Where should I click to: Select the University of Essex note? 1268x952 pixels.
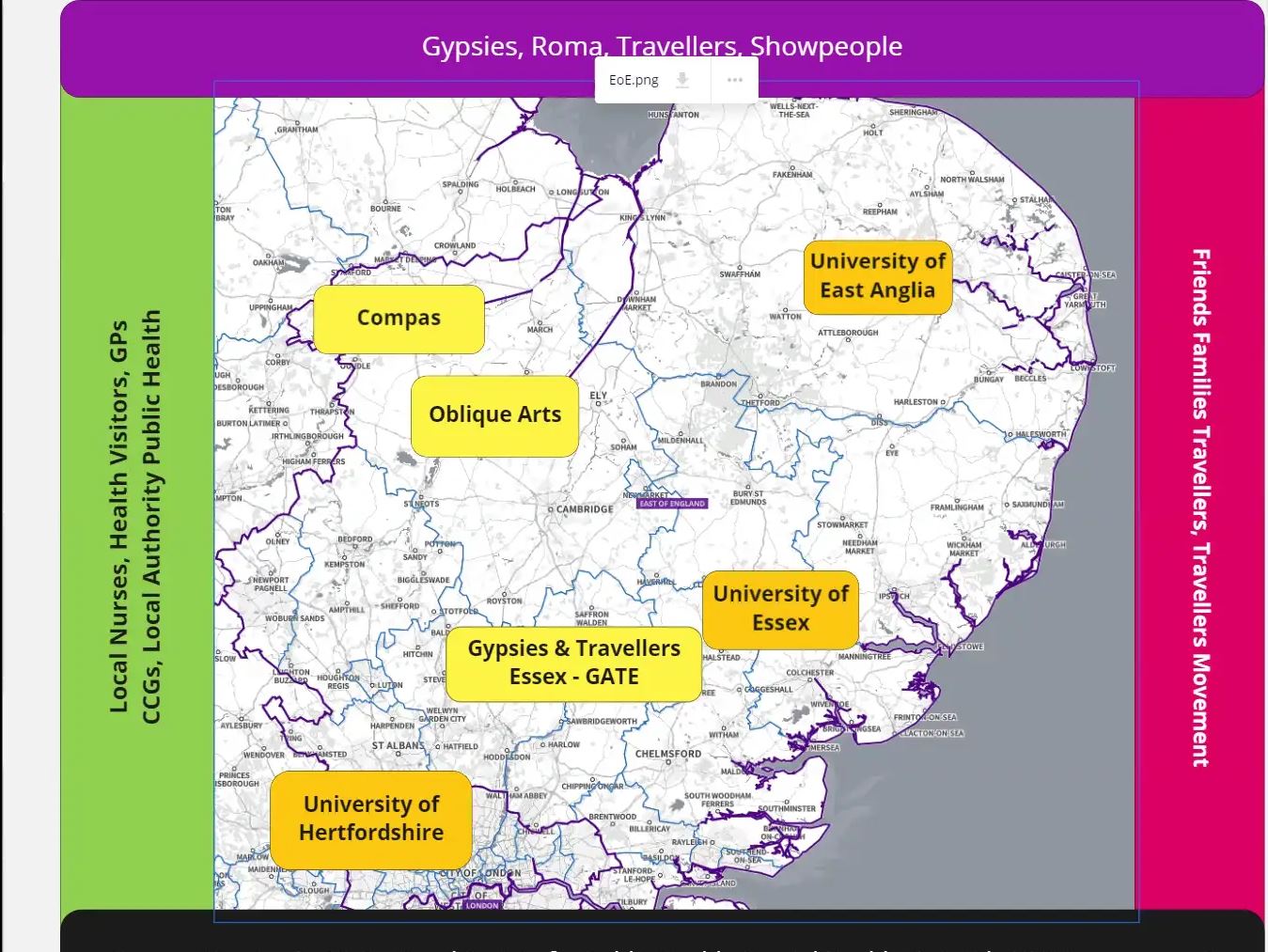tap(780, 609)
